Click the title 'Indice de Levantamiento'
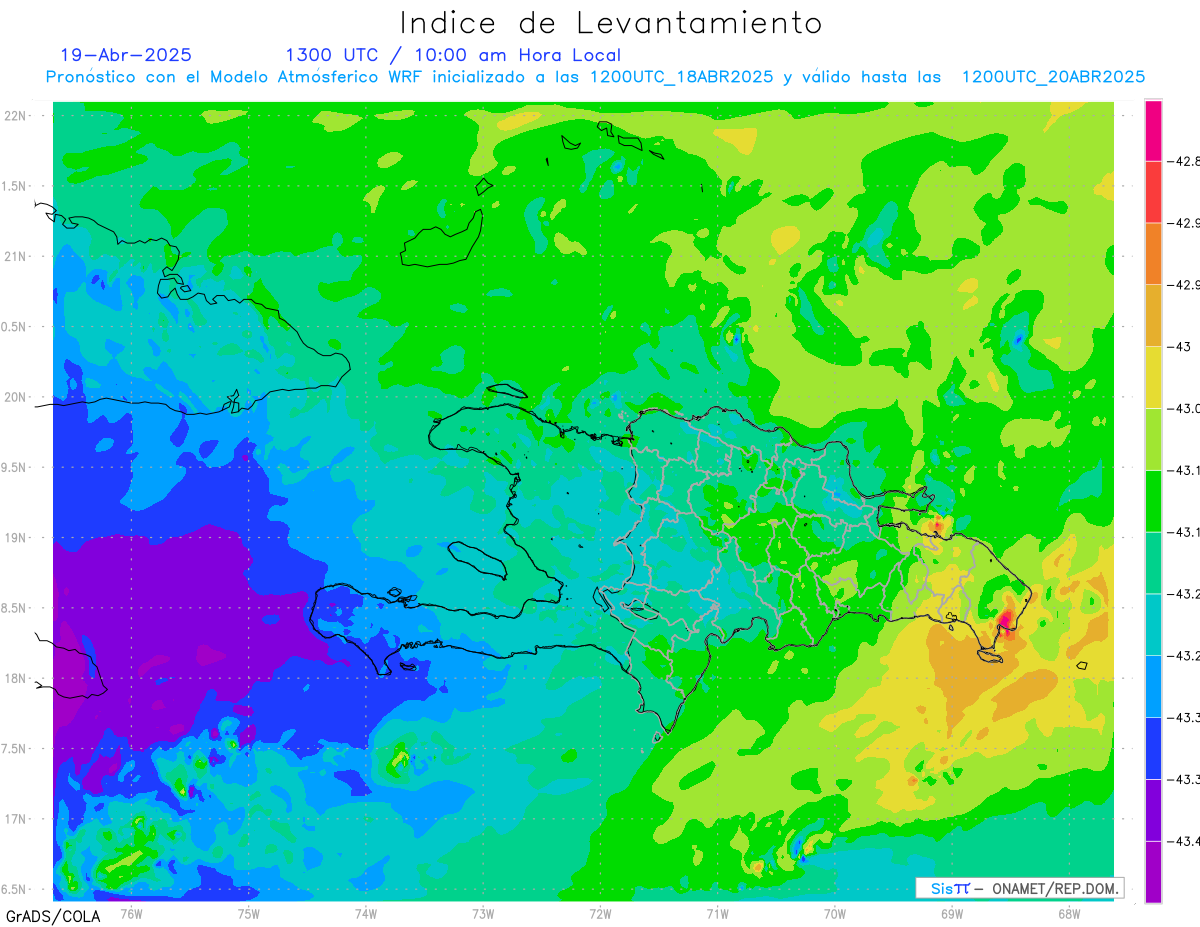 611,23
